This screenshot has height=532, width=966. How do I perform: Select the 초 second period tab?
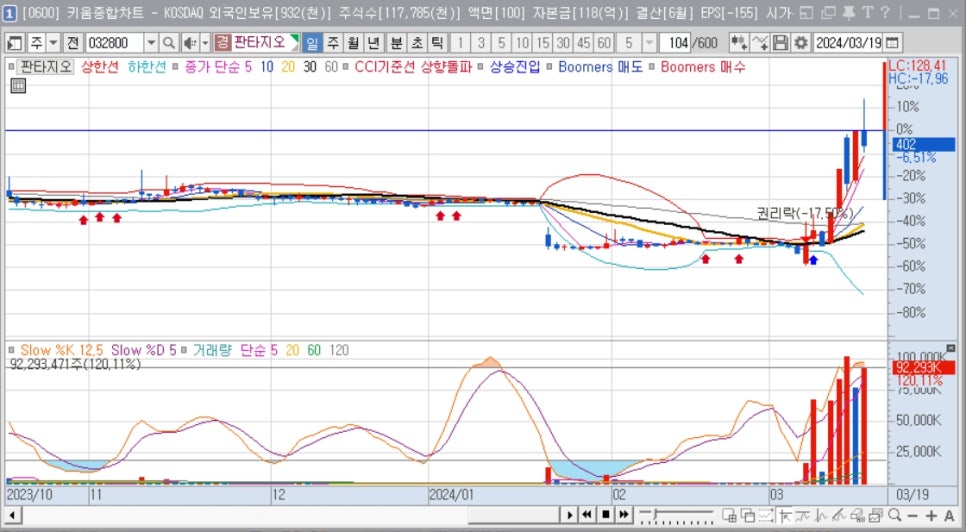[x=417, y=42]
